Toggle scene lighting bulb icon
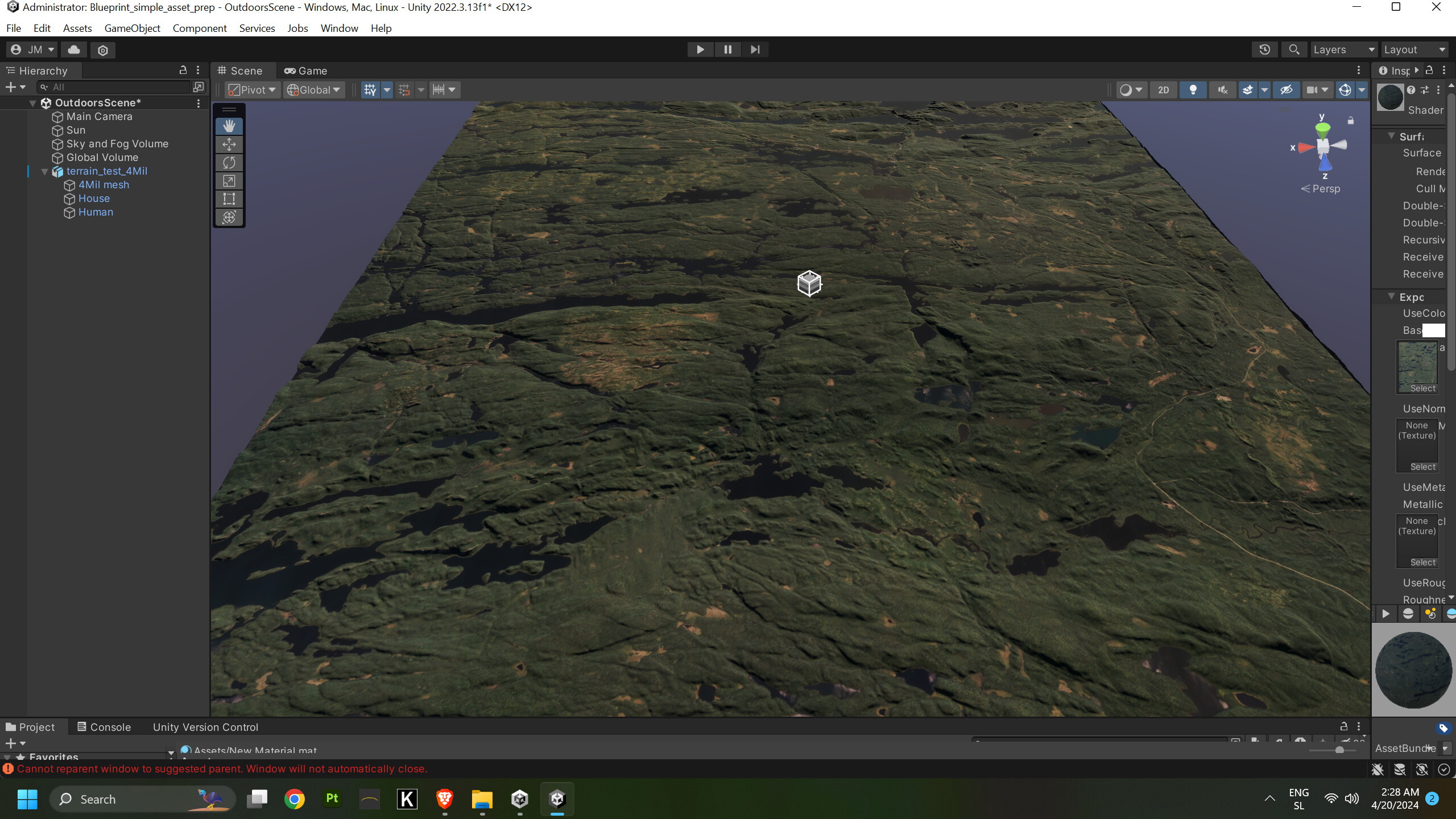The height and width of the screenshot is (819, 1456). tap(1193, 90)
